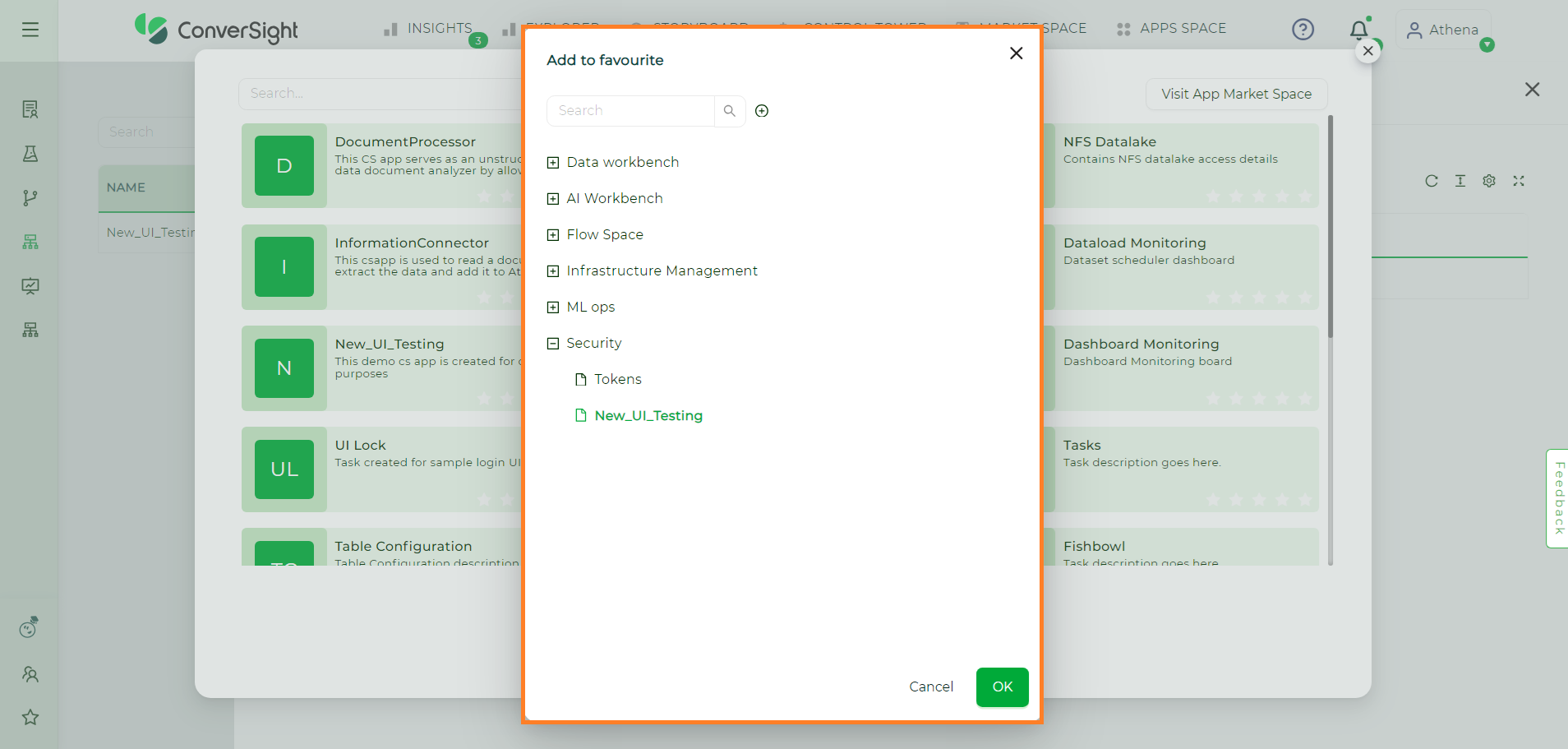Expand the Flow Space node

[x=553, y=235]
